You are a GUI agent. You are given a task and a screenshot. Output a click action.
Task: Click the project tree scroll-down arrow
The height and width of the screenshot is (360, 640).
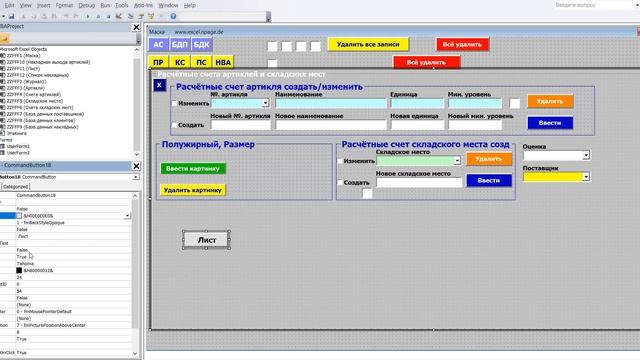coord(136,154)
